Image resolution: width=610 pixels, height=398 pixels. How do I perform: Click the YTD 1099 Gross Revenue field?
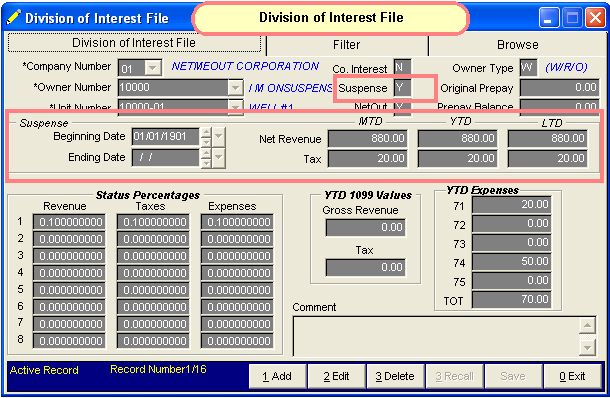coord(365,228)
